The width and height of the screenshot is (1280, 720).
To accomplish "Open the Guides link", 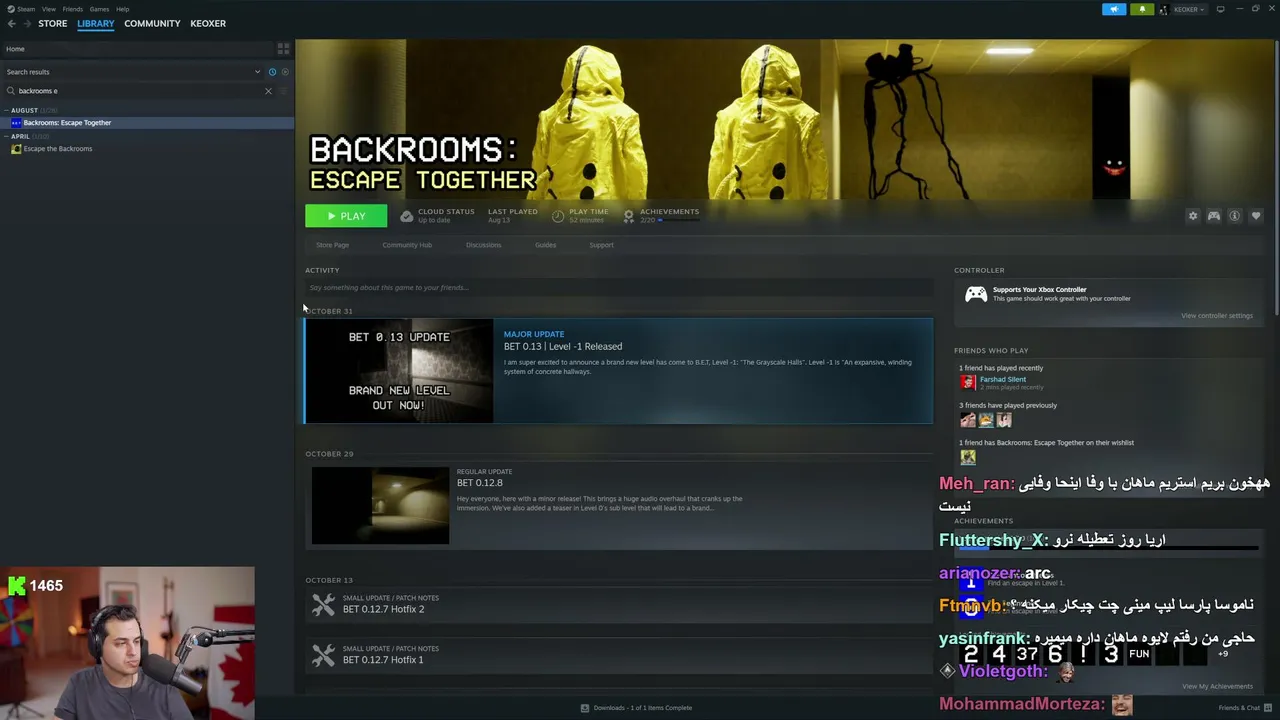I will pyautogui.click(x=545, y=245).
